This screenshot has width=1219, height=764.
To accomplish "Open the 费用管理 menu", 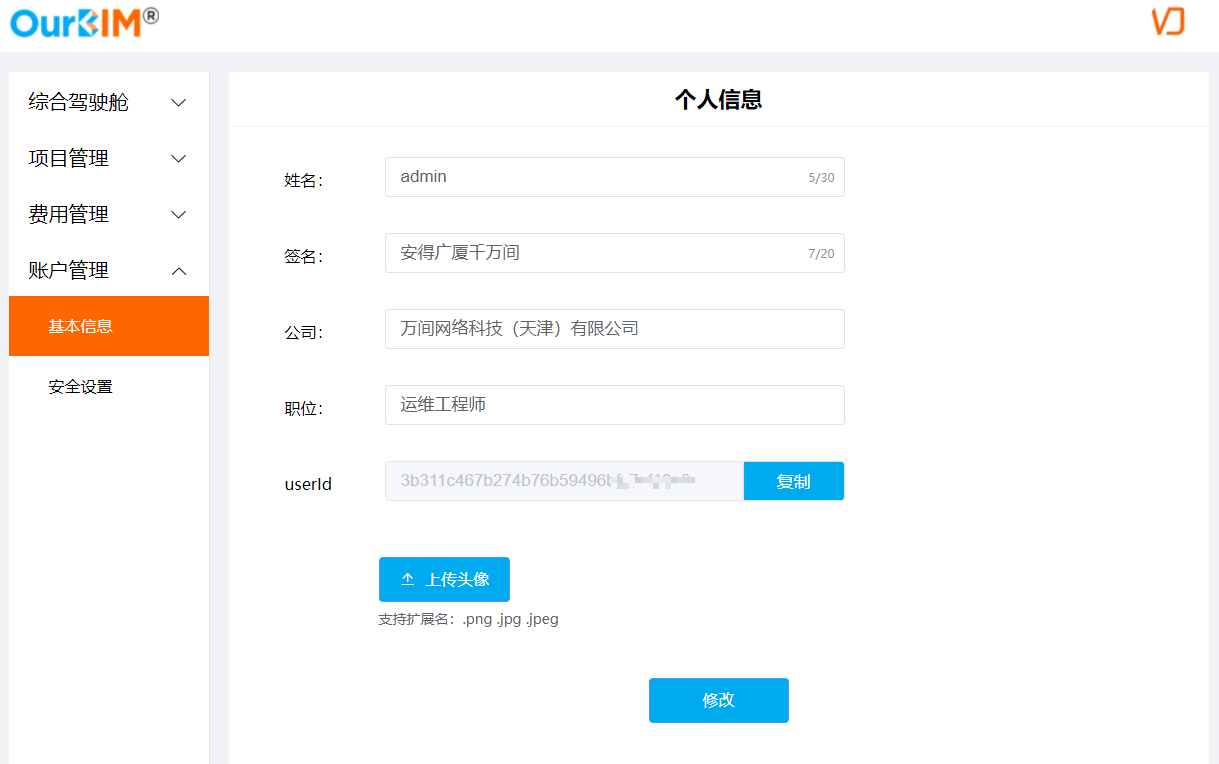I will tap(109, 214).
